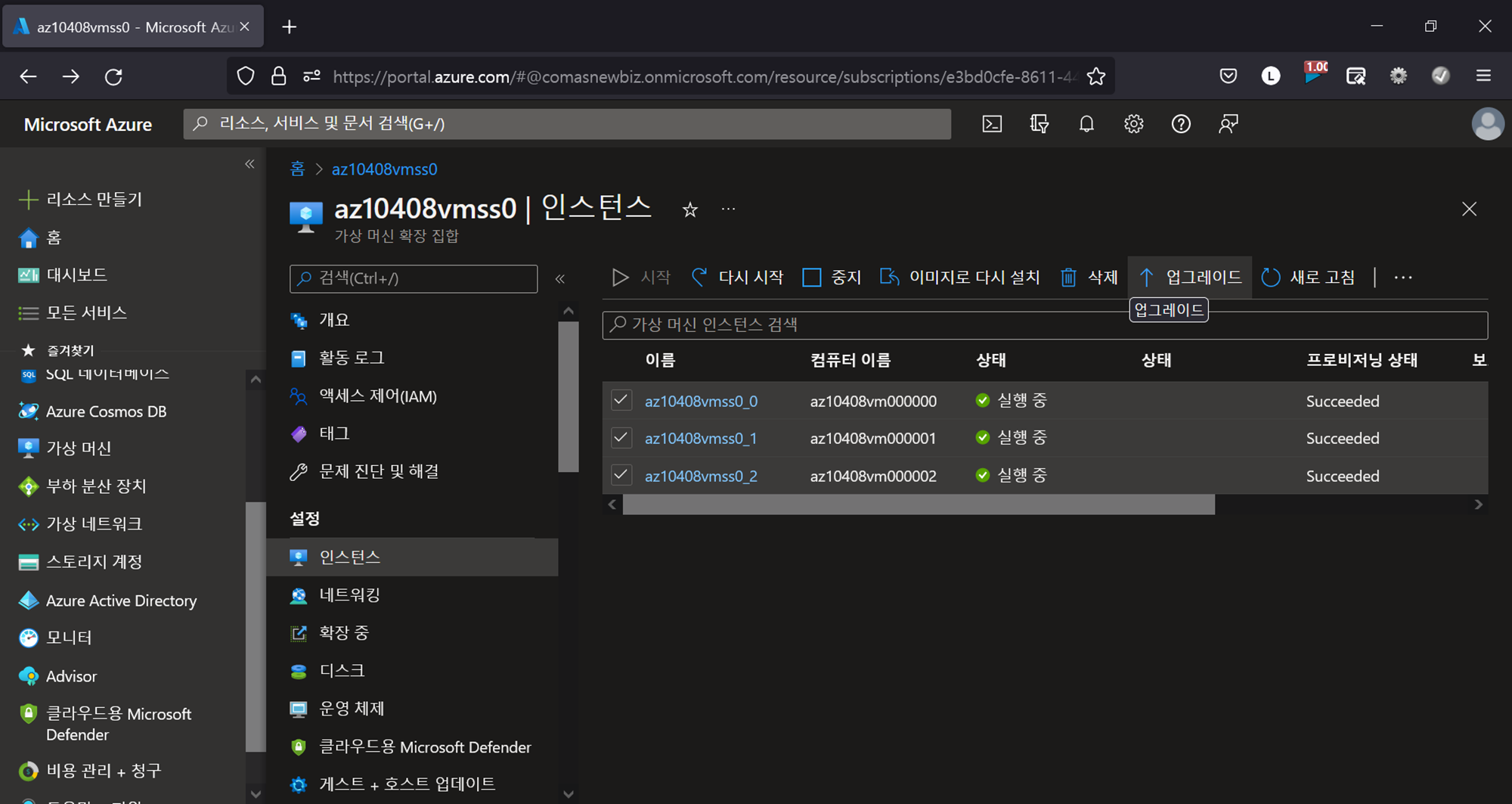This screenshot has height=804, width=1512.
Task: Collapse the resource menu pane
Action: click(x=560, y=279)
